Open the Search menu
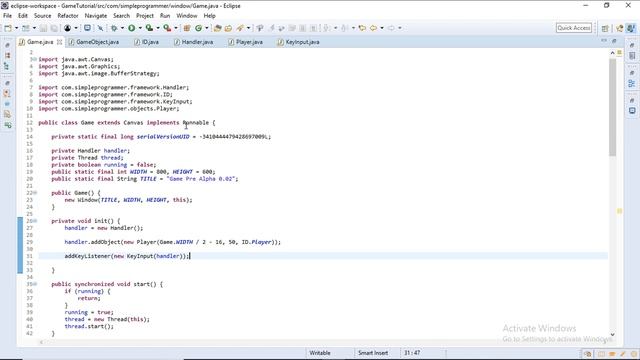Screen dimensions: 640x360 click(x=121, y=16)
